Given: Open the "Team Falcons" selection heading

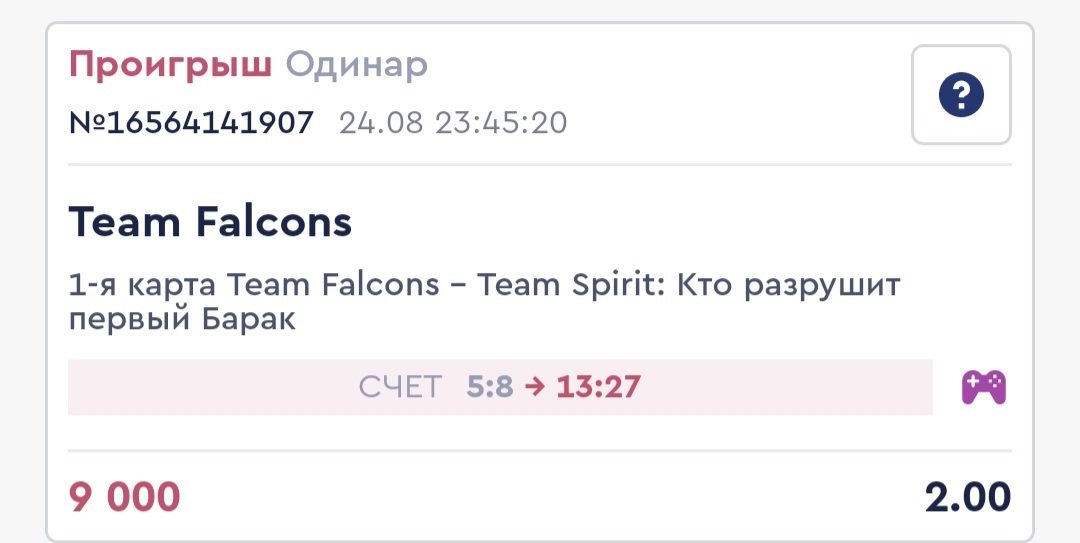Looking at the screenshot, I should click(x=210, y=222).
